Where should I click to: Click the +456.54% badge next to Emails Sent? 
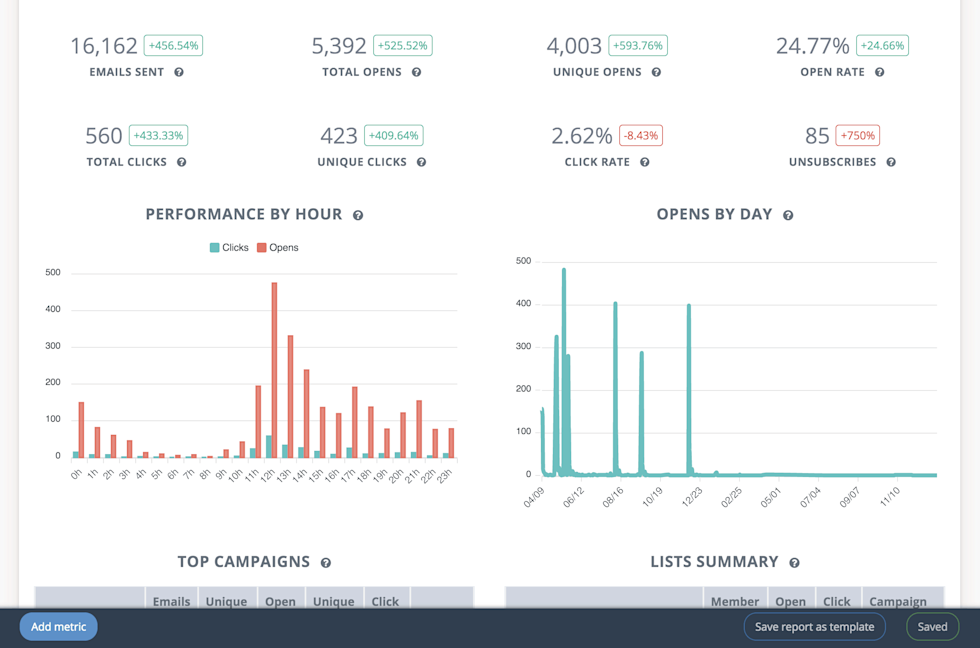click(x=175, y=45)
